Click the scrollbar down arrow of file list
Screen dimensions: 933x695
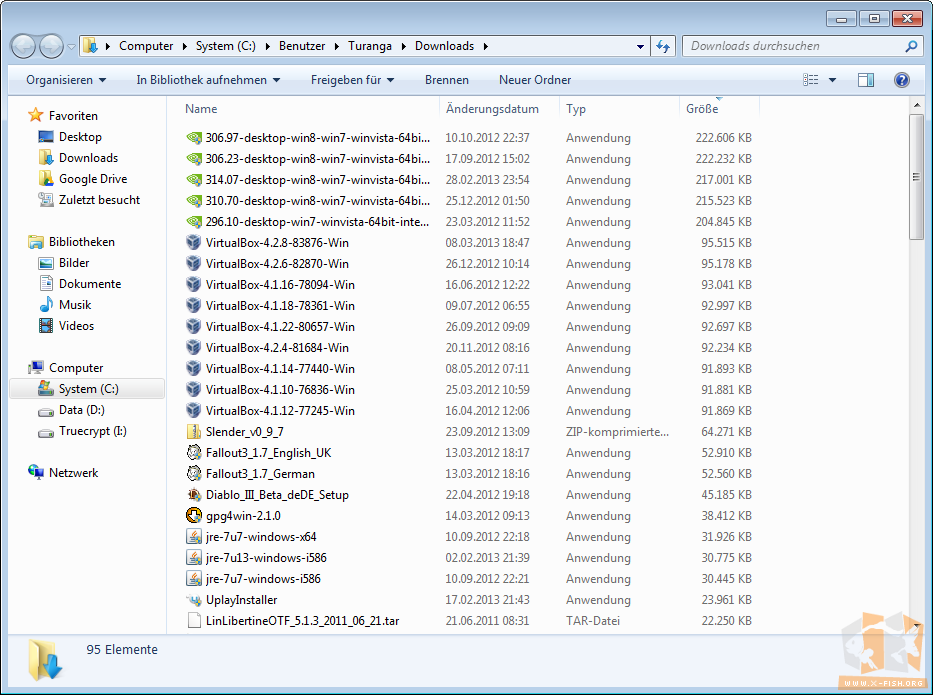click(916, 625)
